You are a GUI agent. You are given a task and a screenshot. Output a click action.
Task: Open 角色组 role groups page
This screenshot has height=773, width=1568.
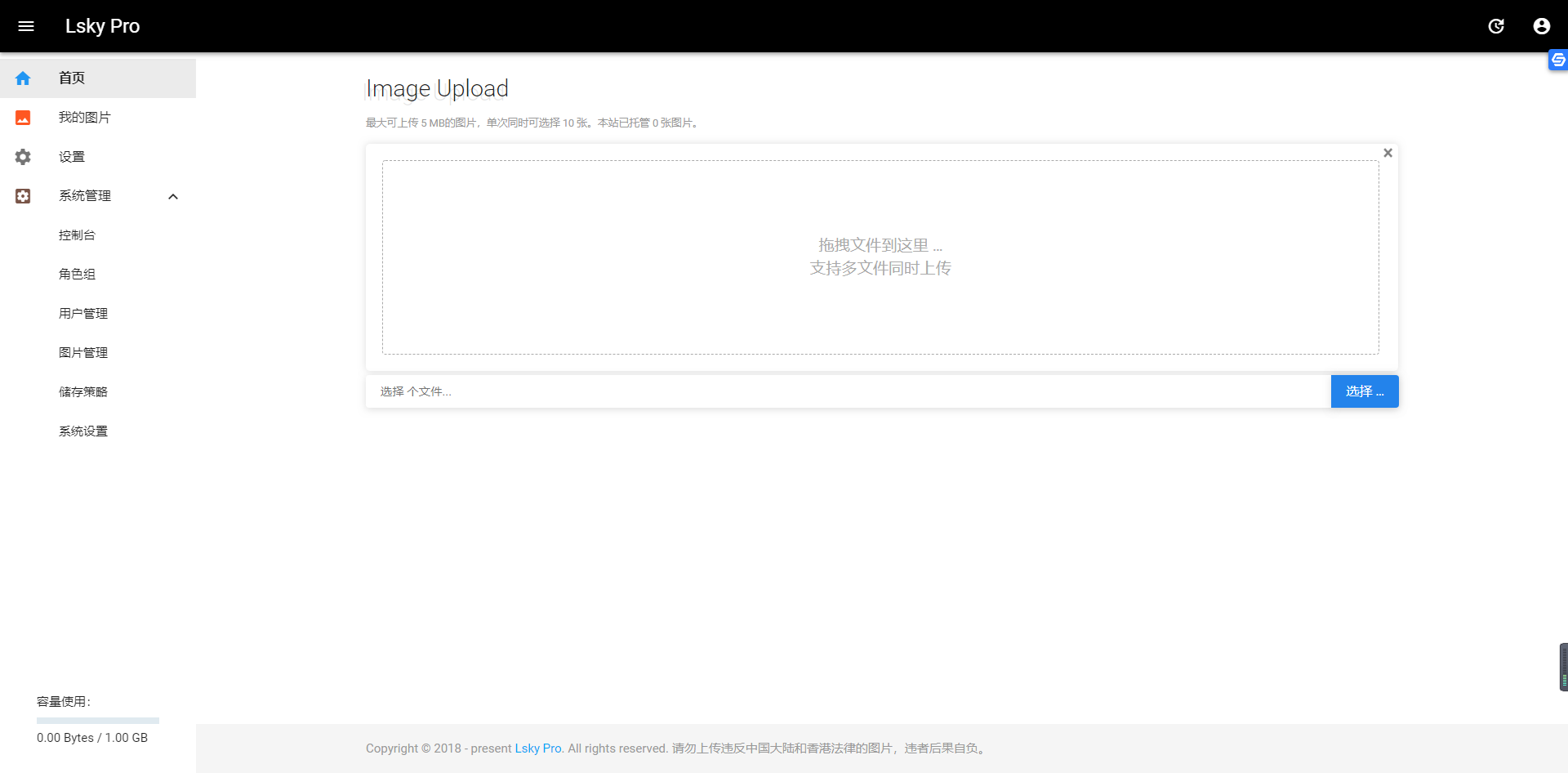(77, 275)
